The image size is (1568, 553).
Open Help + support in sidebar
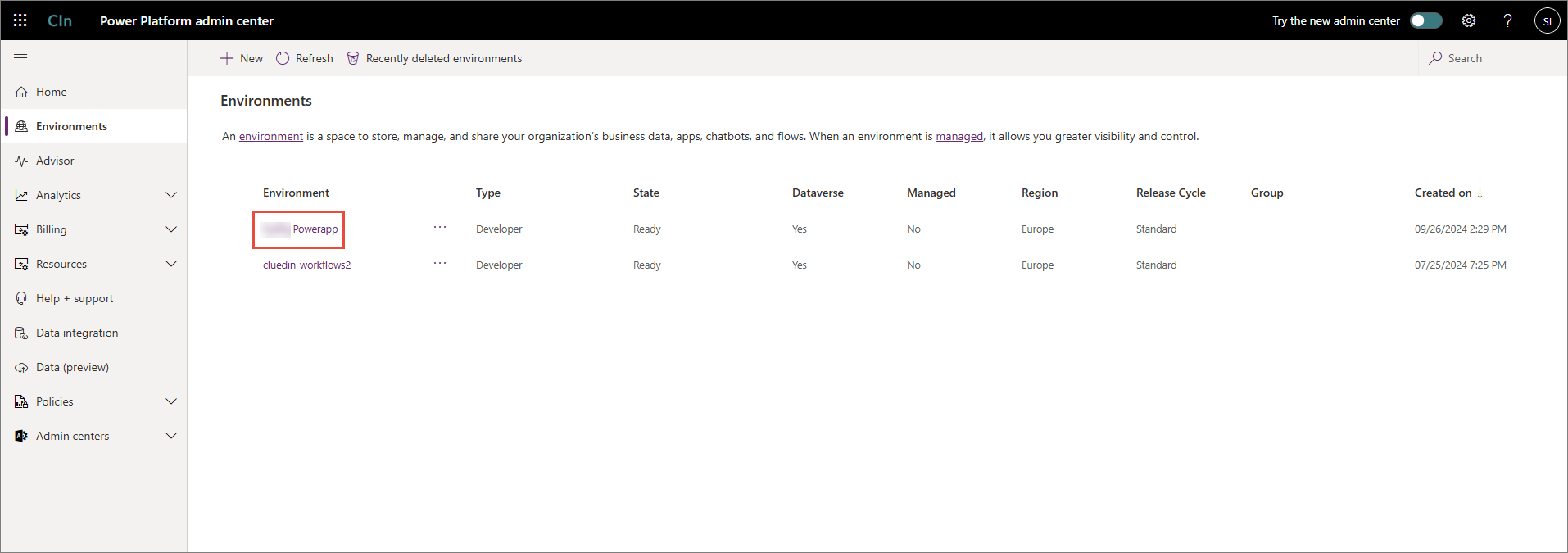coord(93,298)
